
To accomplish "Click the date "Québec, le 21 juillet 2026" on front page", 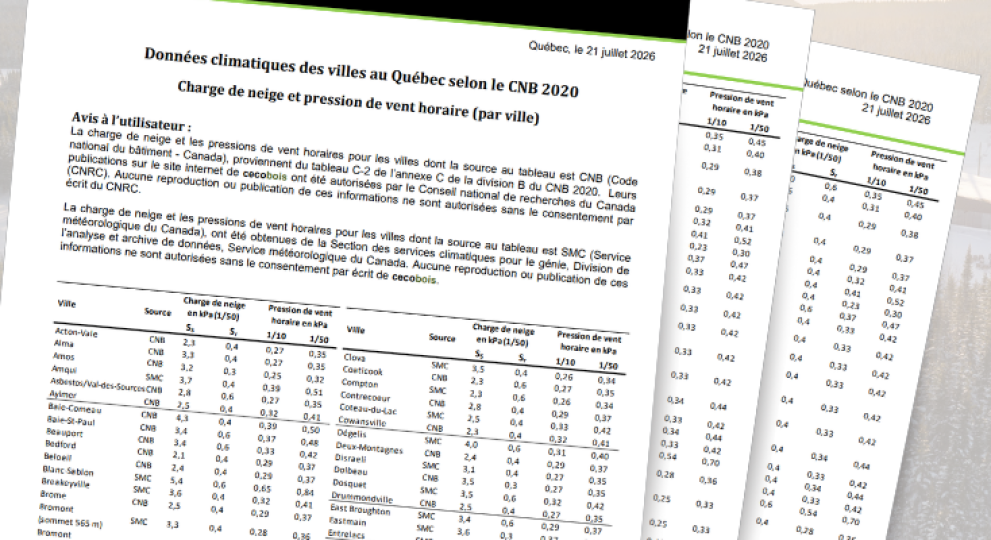I will coord(592,51).
